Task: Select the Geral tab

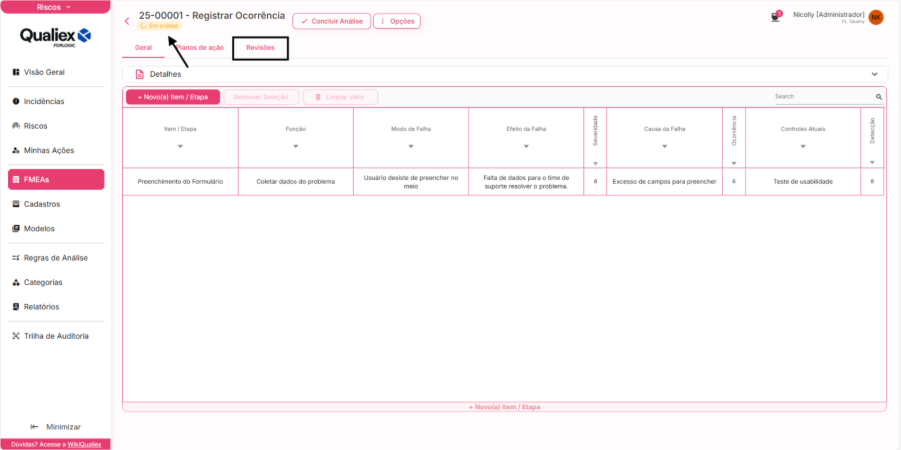Action: 143,48
